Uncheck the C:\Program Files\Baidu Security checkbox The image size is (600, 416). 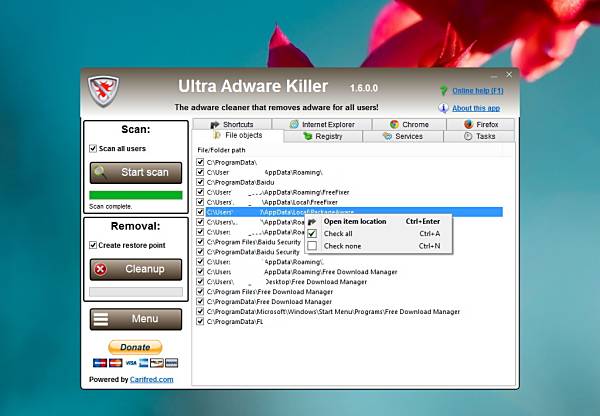pyautogui.click(x=200, y=242)
